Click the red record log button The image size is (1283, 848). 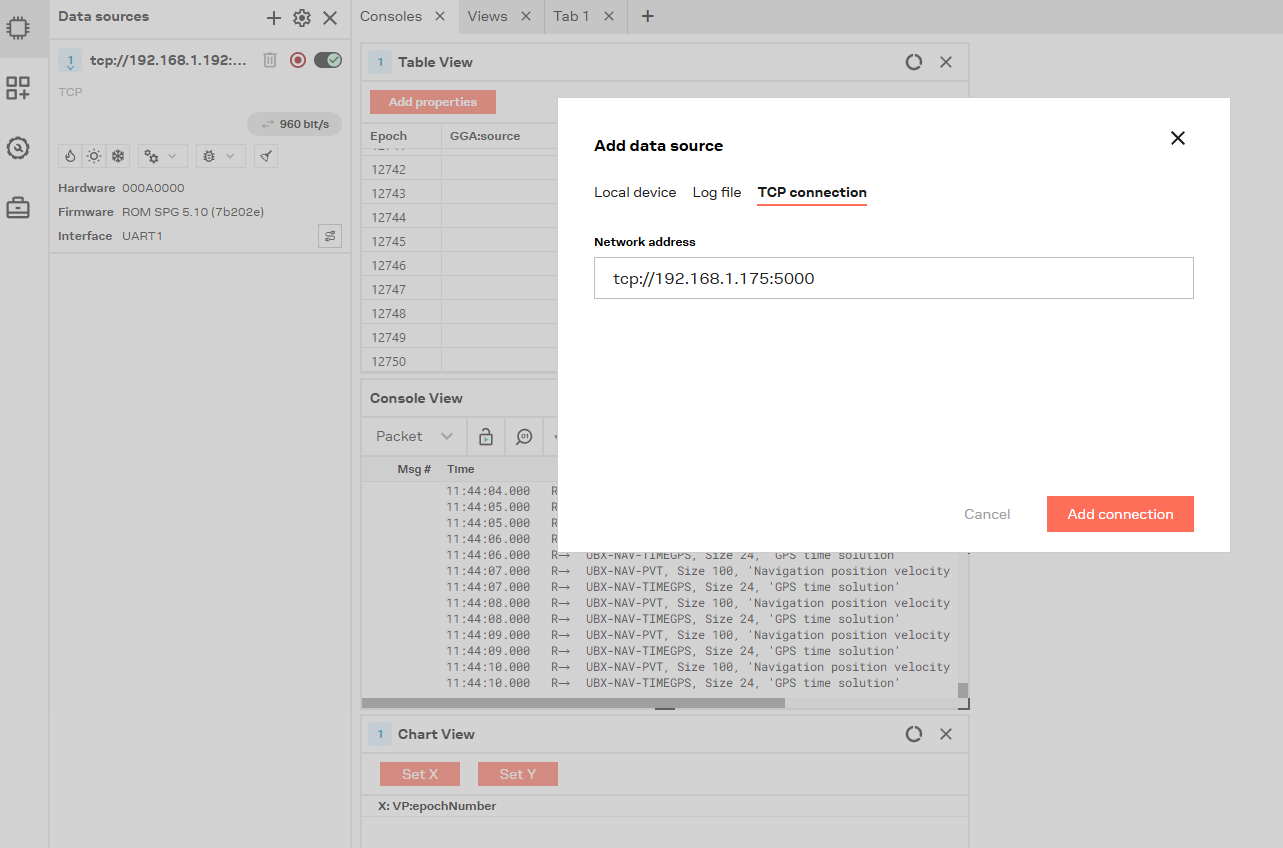click(298, 60)
